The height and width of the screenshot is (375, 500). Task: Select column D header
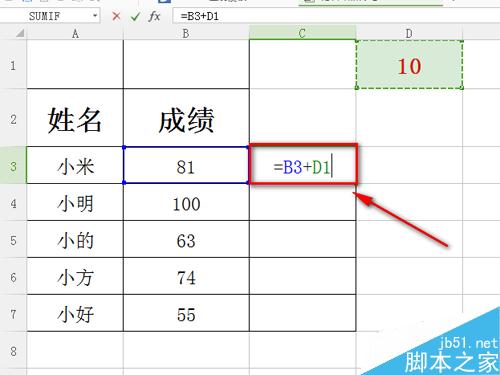point(409,33)
